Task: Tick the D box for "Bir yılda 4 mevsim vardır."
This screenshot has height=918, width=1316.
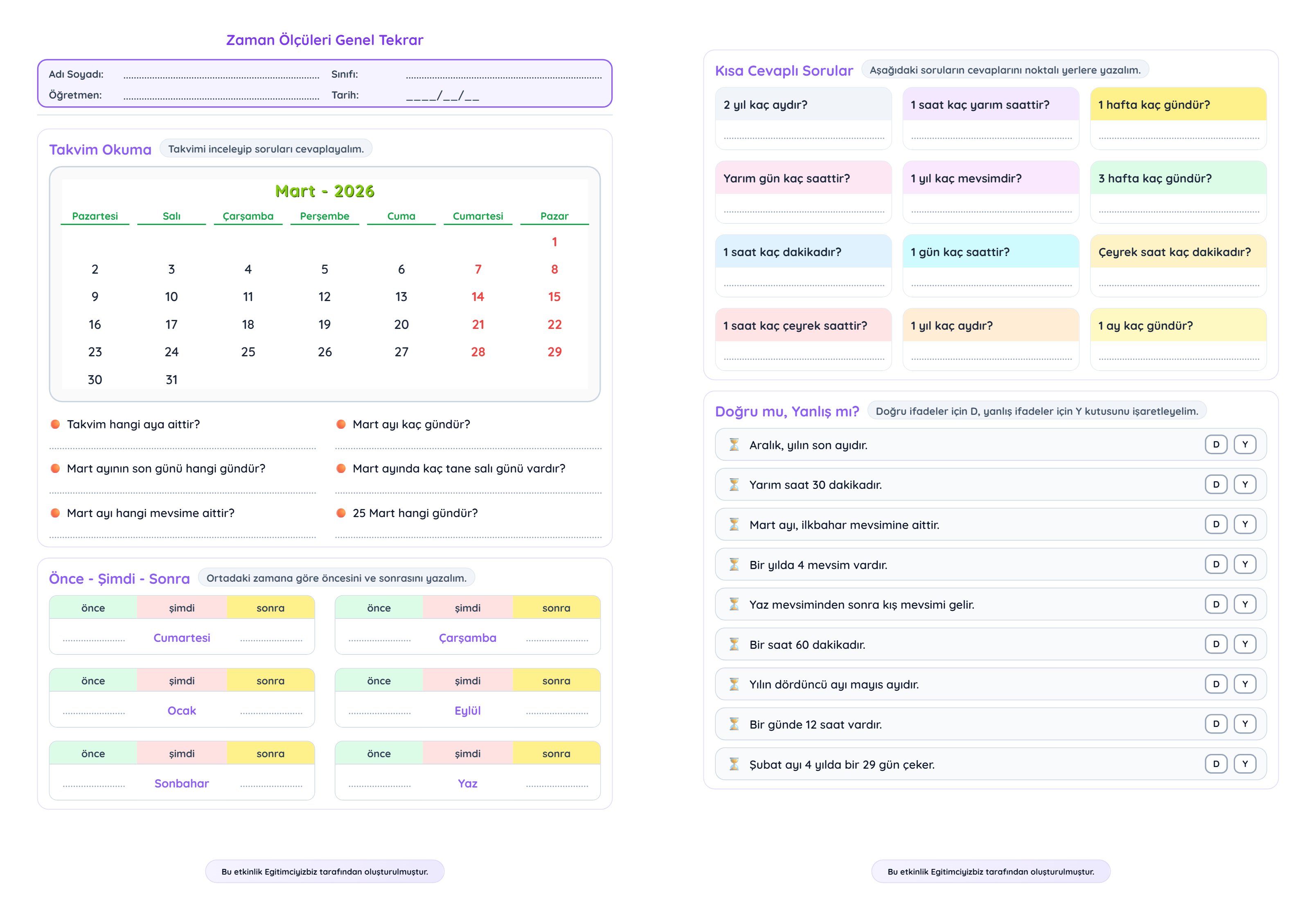Action: [x=1216, y=565]
